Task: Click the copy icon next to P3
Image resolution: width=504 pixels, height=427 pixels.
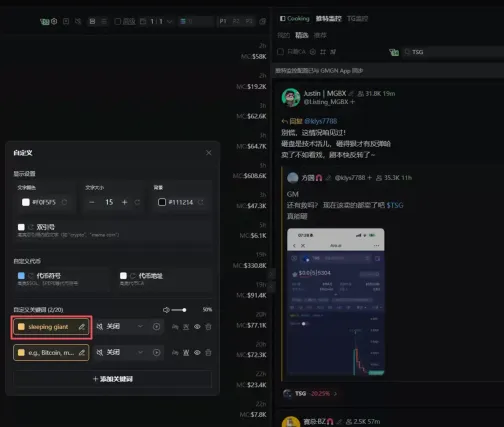Action: pos(263,21)
